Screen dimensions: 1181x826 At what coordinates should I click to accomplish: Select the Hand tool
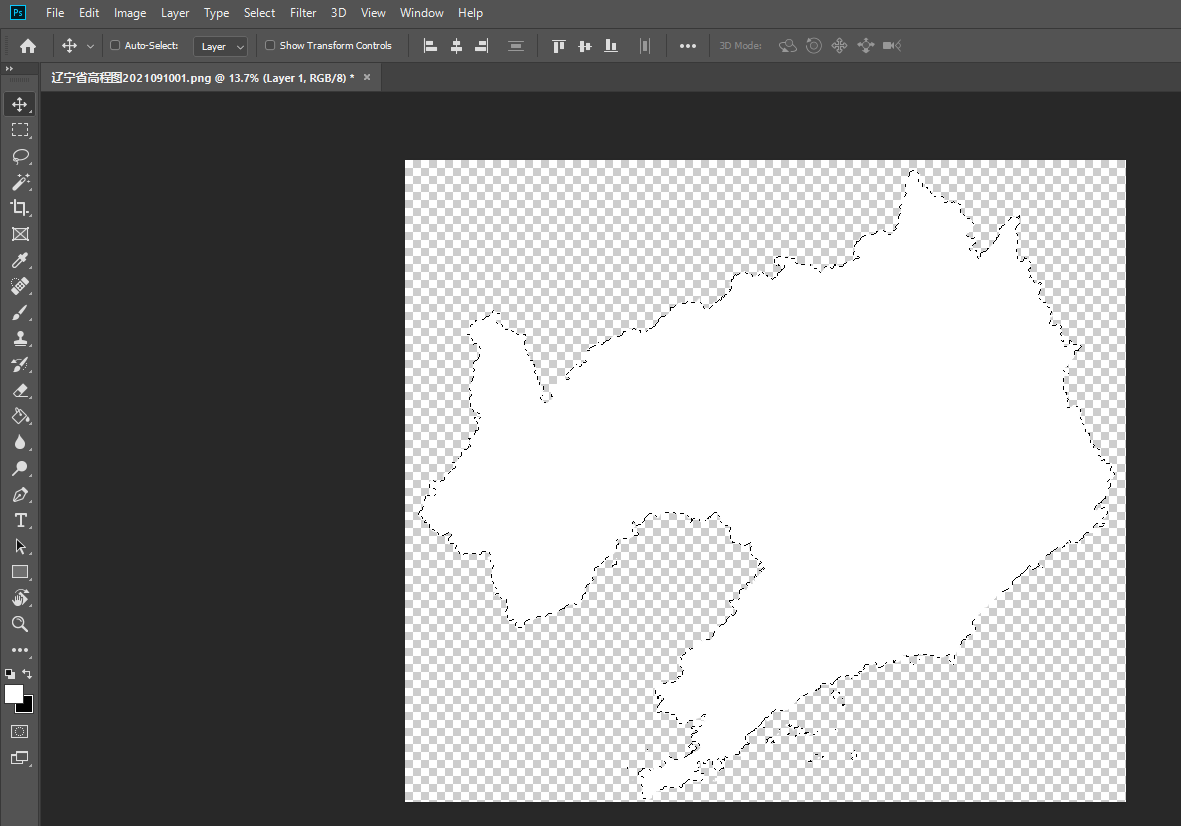[20, 598]
